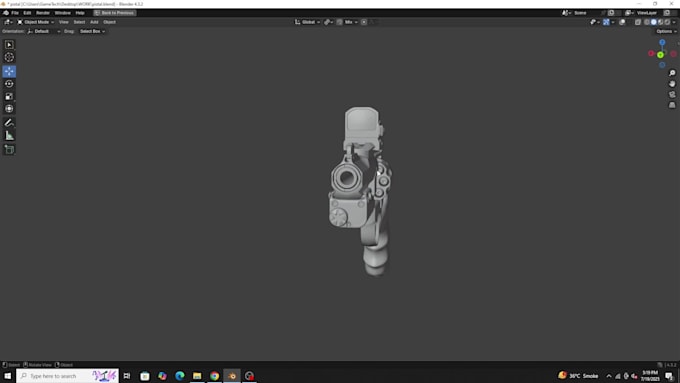Toggle snapping magnet button
Screen dimensions: 680x383
click(x=340, y=22)
